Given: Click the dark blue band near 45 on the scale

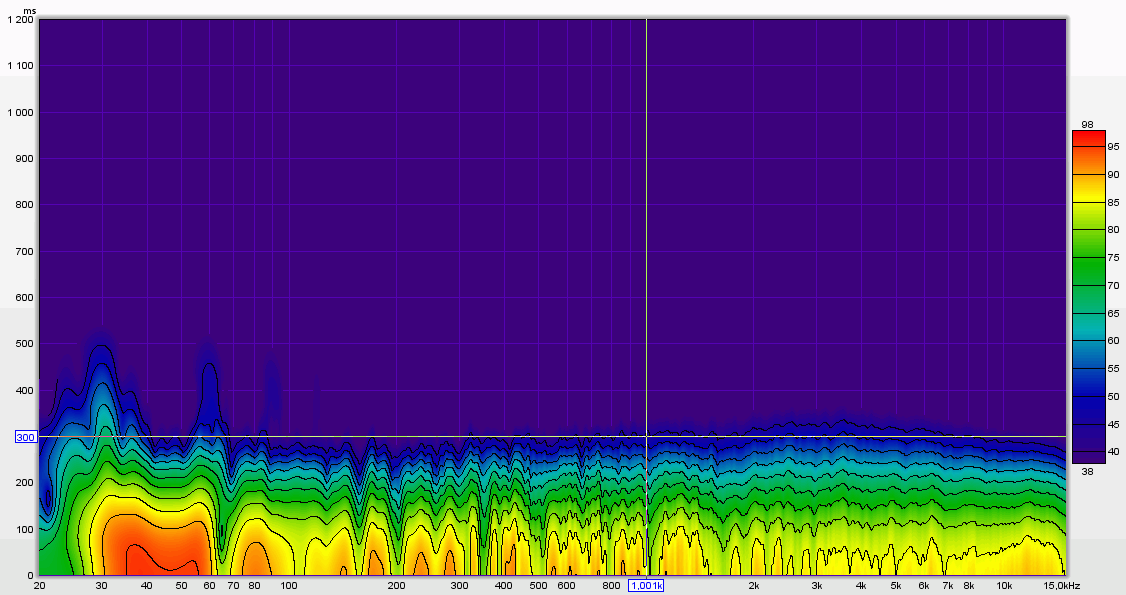Looking at the screenshot, I should point(1087,425).
